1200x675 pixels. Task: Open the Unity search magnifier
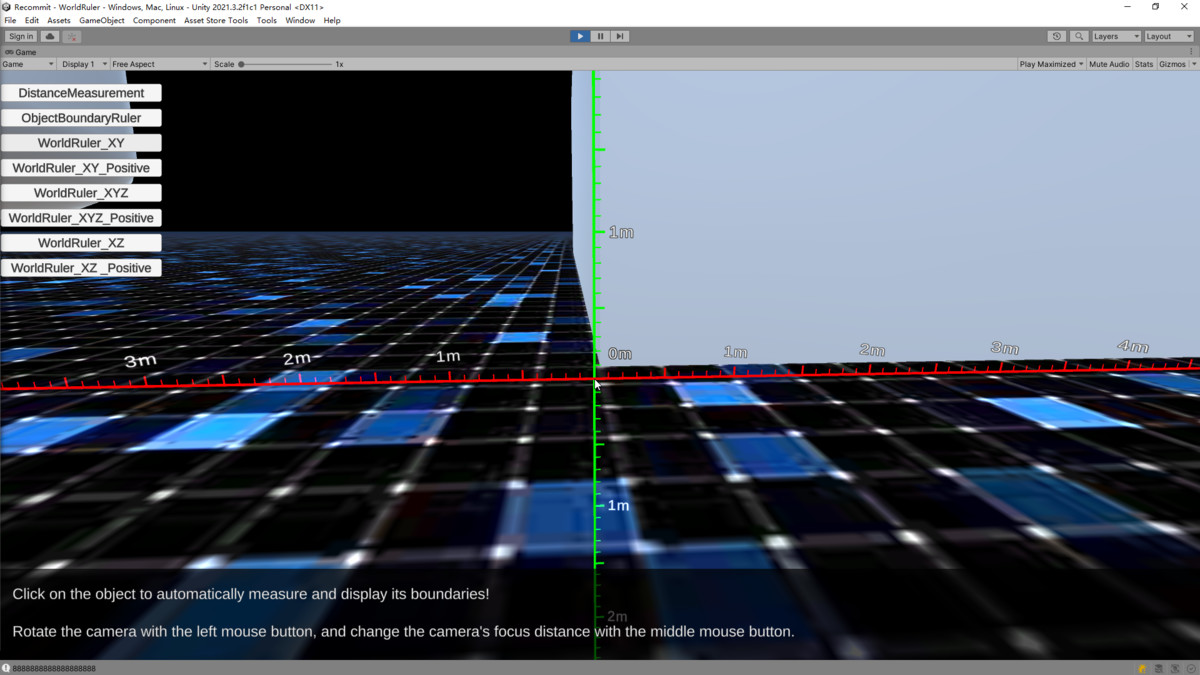[x=1078, y=36]
